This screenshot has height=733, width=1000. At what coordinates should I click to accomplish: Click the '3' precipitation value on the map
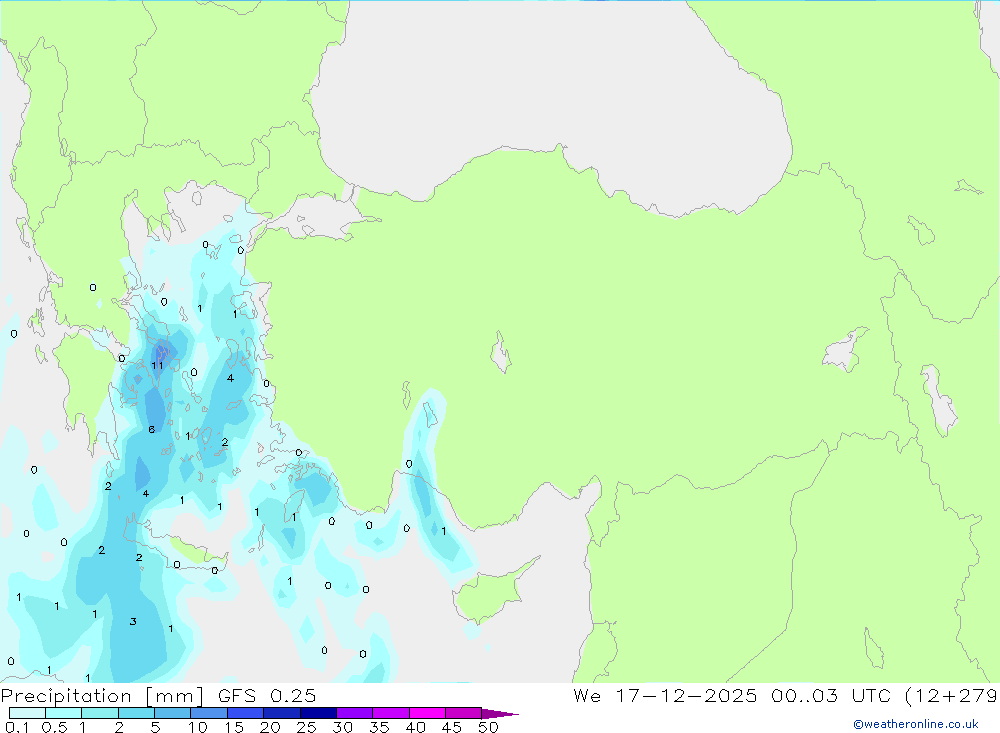pyautogui.click(x=133, y=621)
